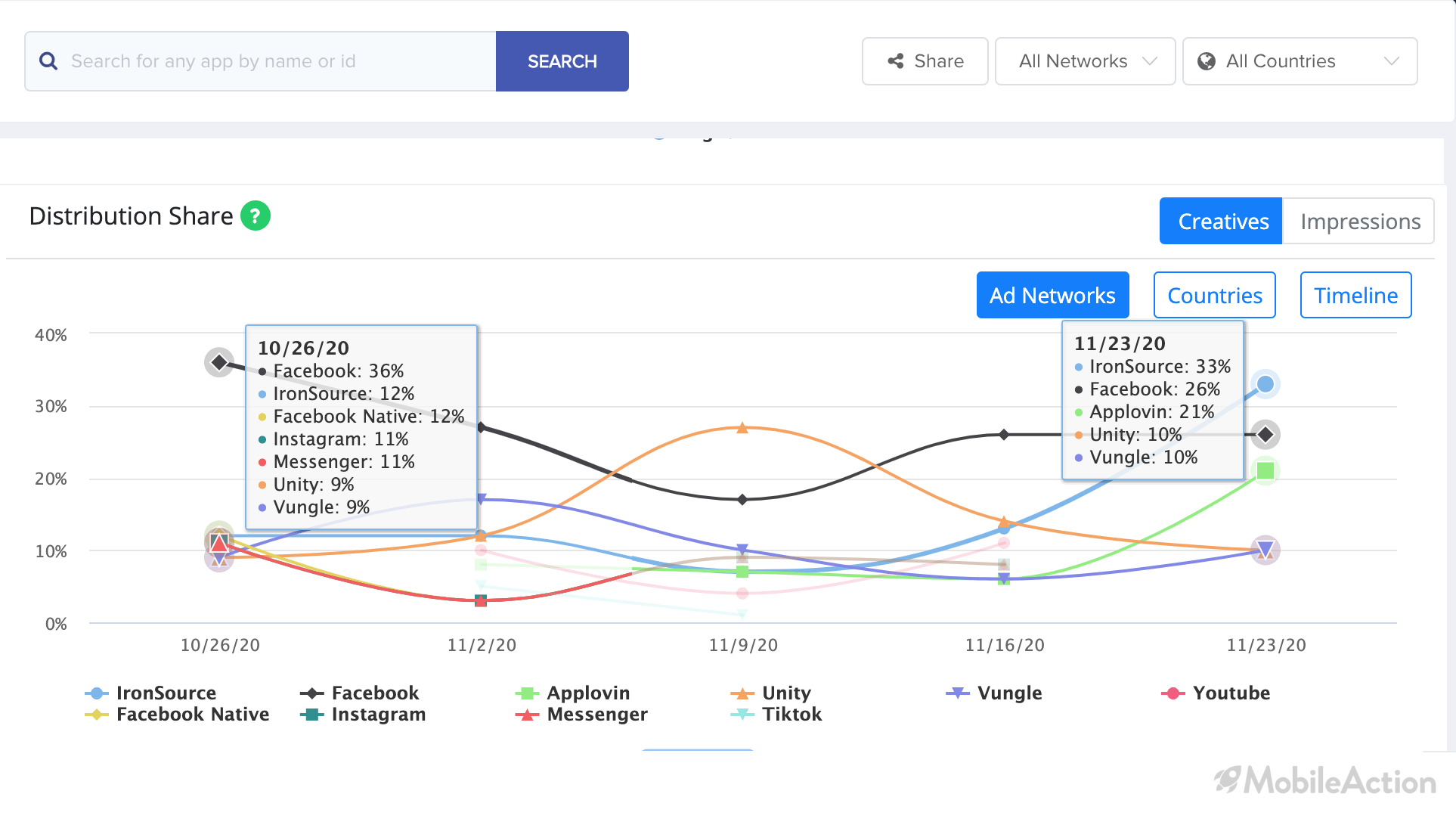
Task: Click the blue SEARCH button
Action: click(x=562, y=61)
